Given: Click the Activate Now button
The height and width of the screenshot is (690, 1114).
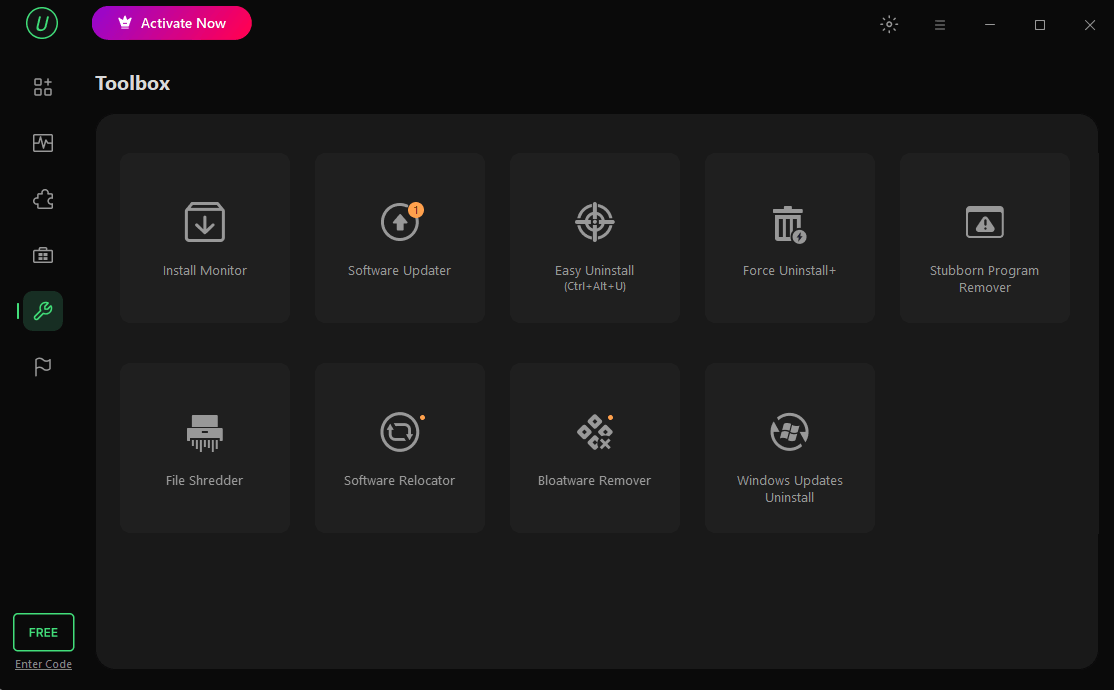Looking at the screenshot, I should pos(171,23).
